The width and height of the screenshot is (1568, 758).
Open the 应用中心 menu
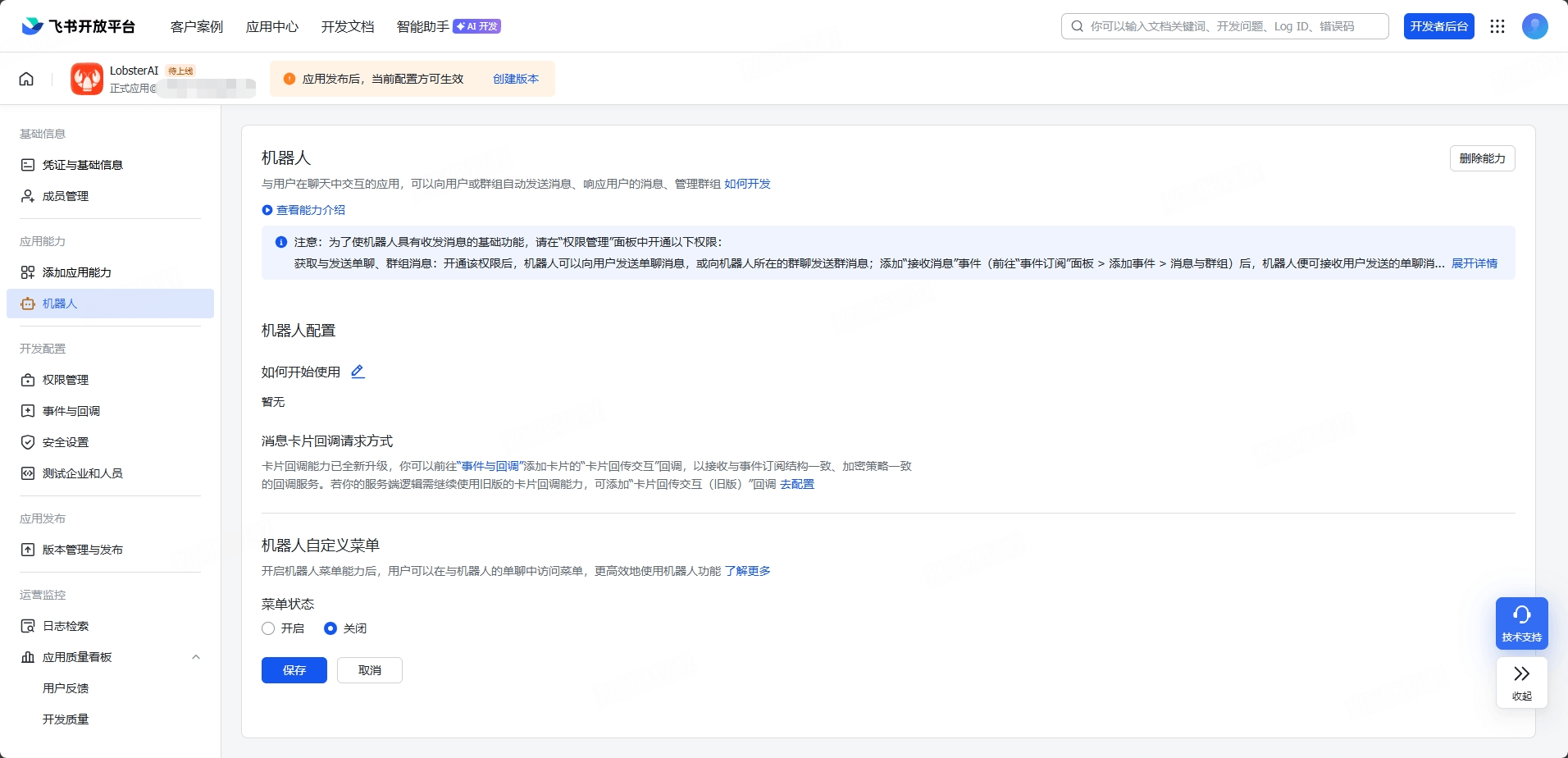(x=271, y=26)
